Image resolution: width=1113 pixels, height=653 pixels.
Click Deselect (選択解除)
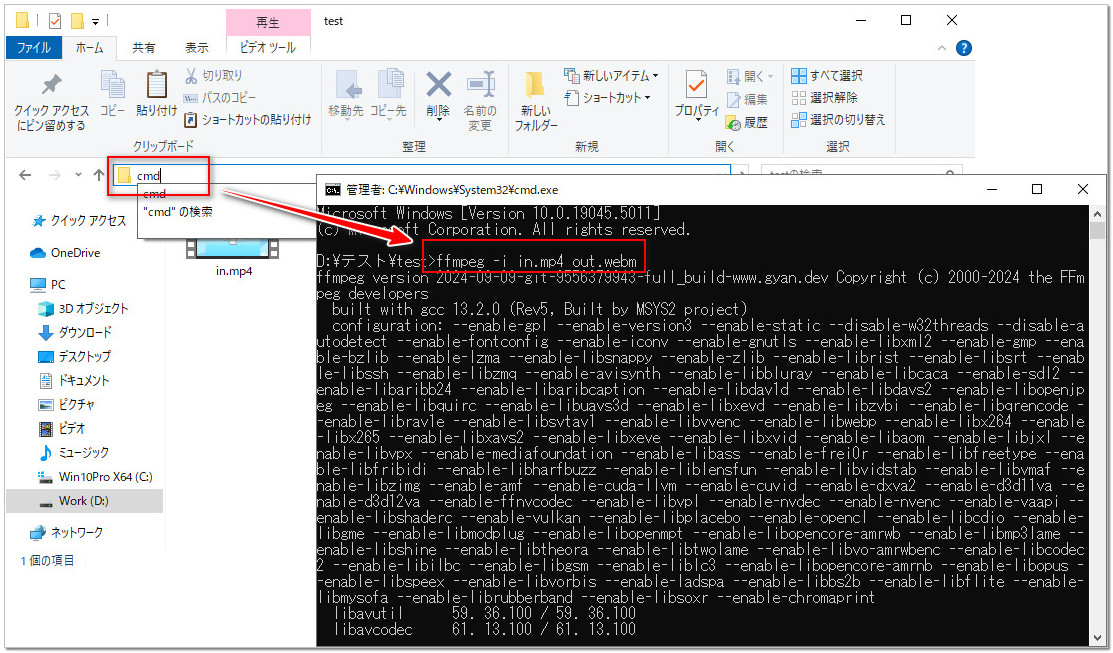[x=824, y=97]
